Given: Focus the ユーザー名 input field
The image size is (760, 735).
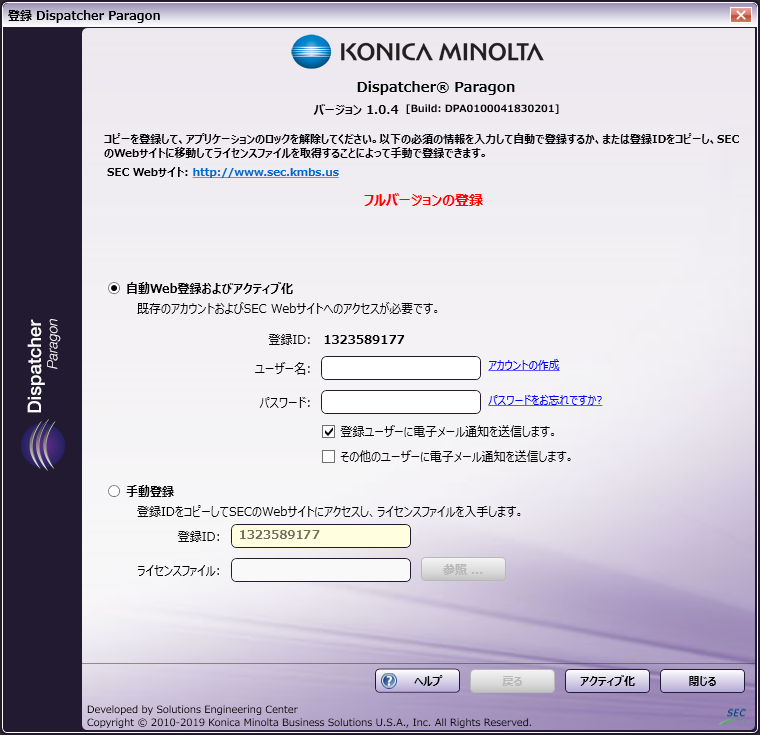Looking at the screenshot, I should click(x=401, y=368).
